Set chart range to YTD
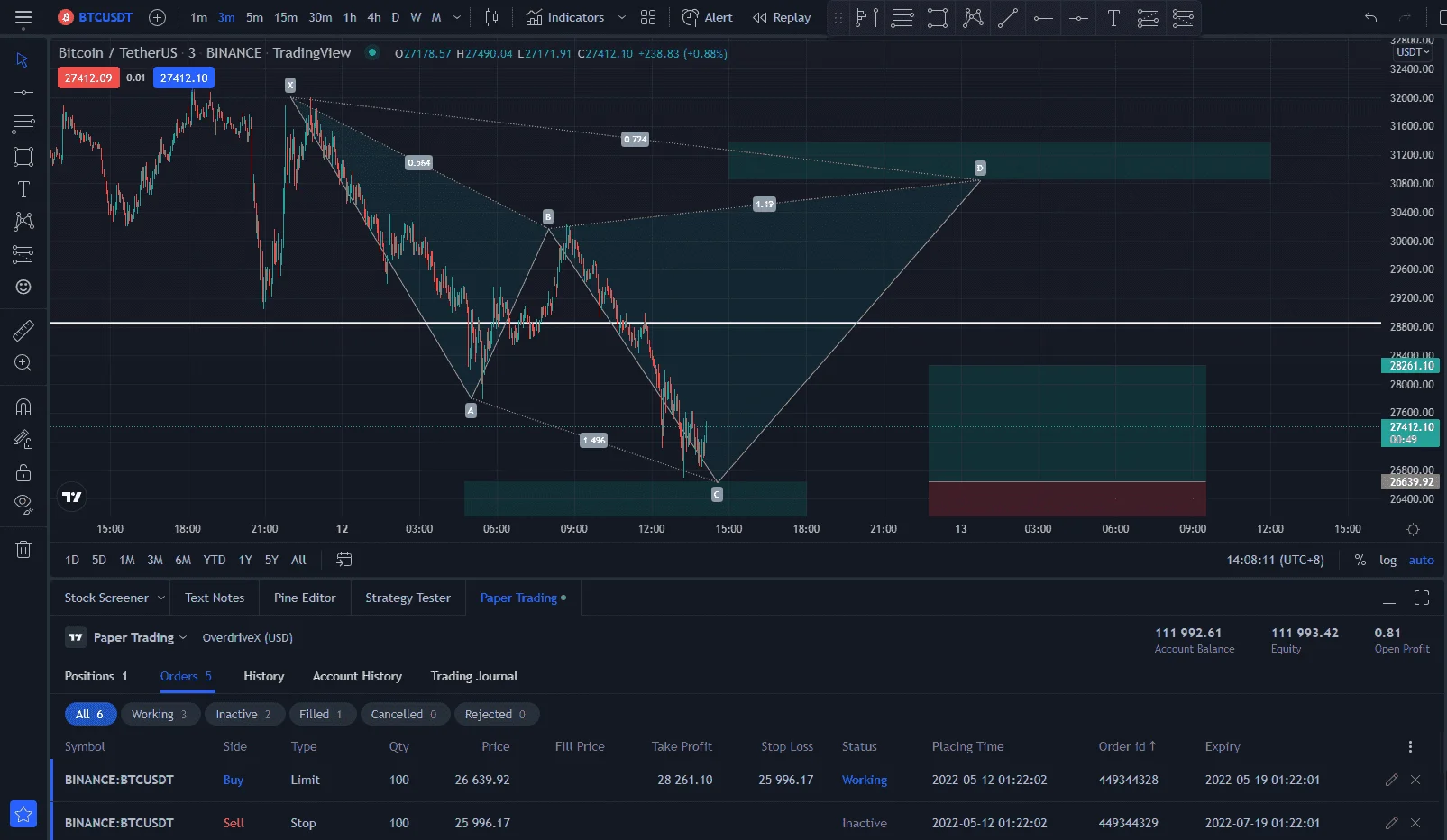 click(215, 560)
